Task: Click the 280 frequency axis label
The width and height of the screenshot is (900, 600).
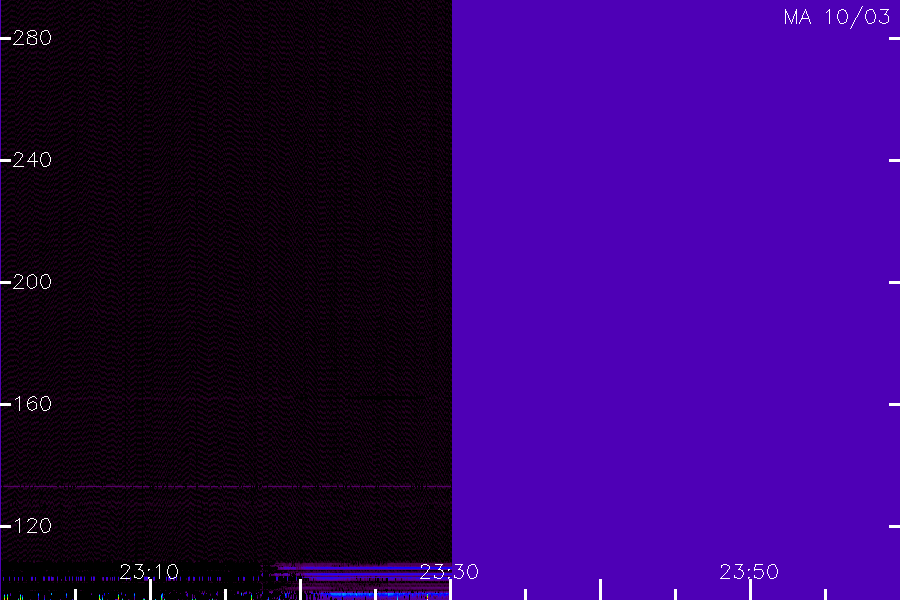Action: [x=32, y=38]
